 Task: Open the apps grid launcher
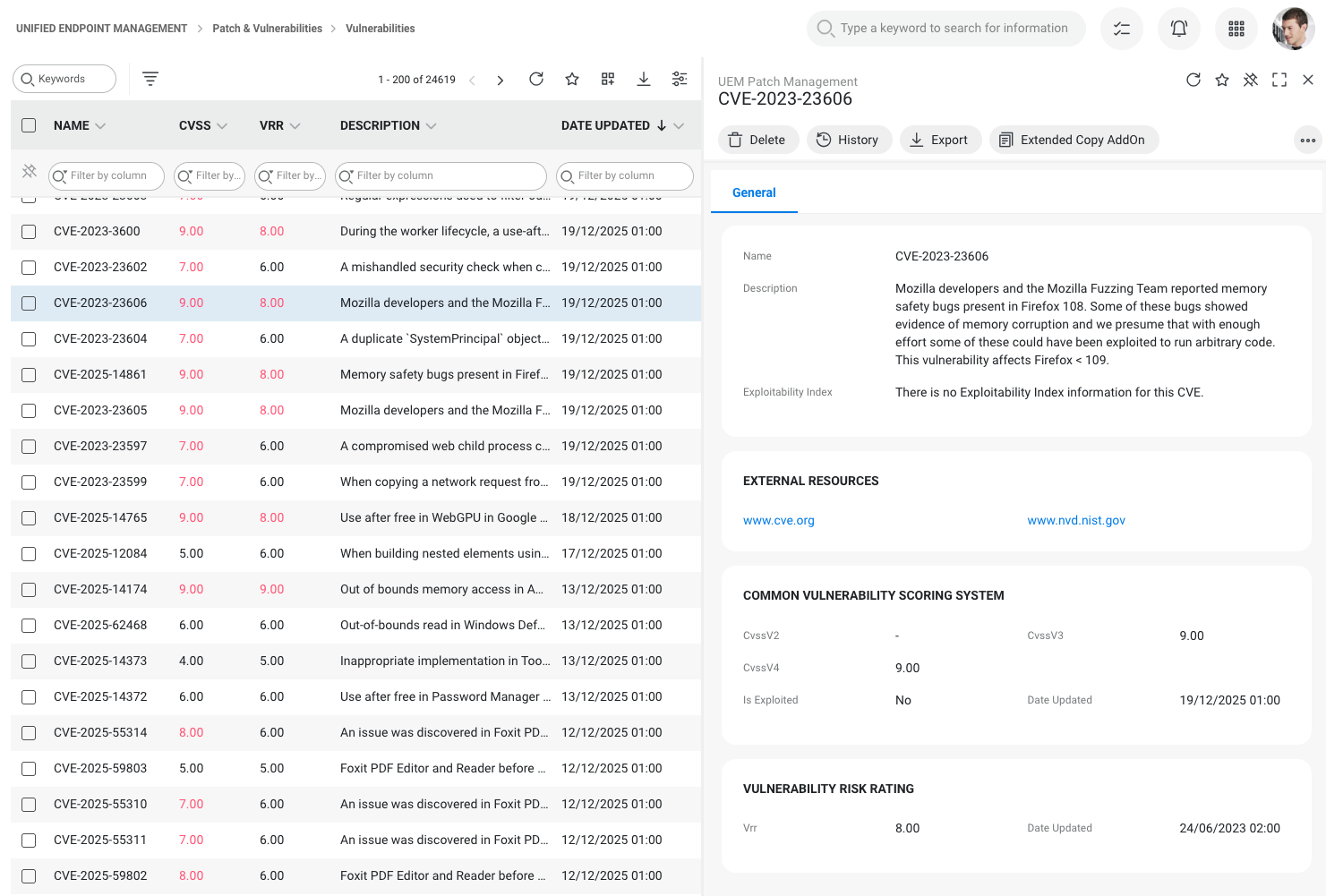point(1236,29)
